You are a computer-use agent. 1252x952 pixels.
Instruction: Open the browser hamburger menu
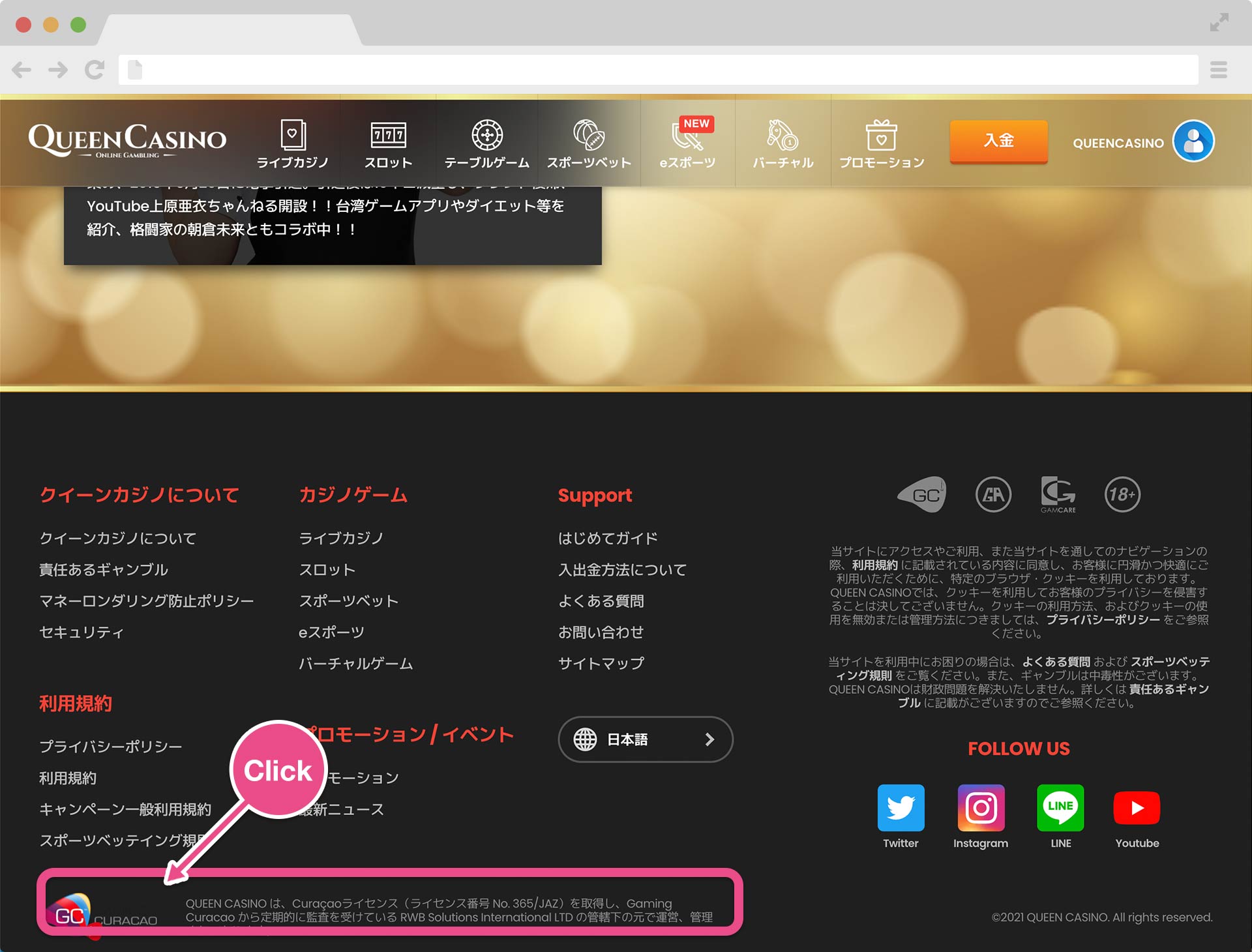(1219, 70)
